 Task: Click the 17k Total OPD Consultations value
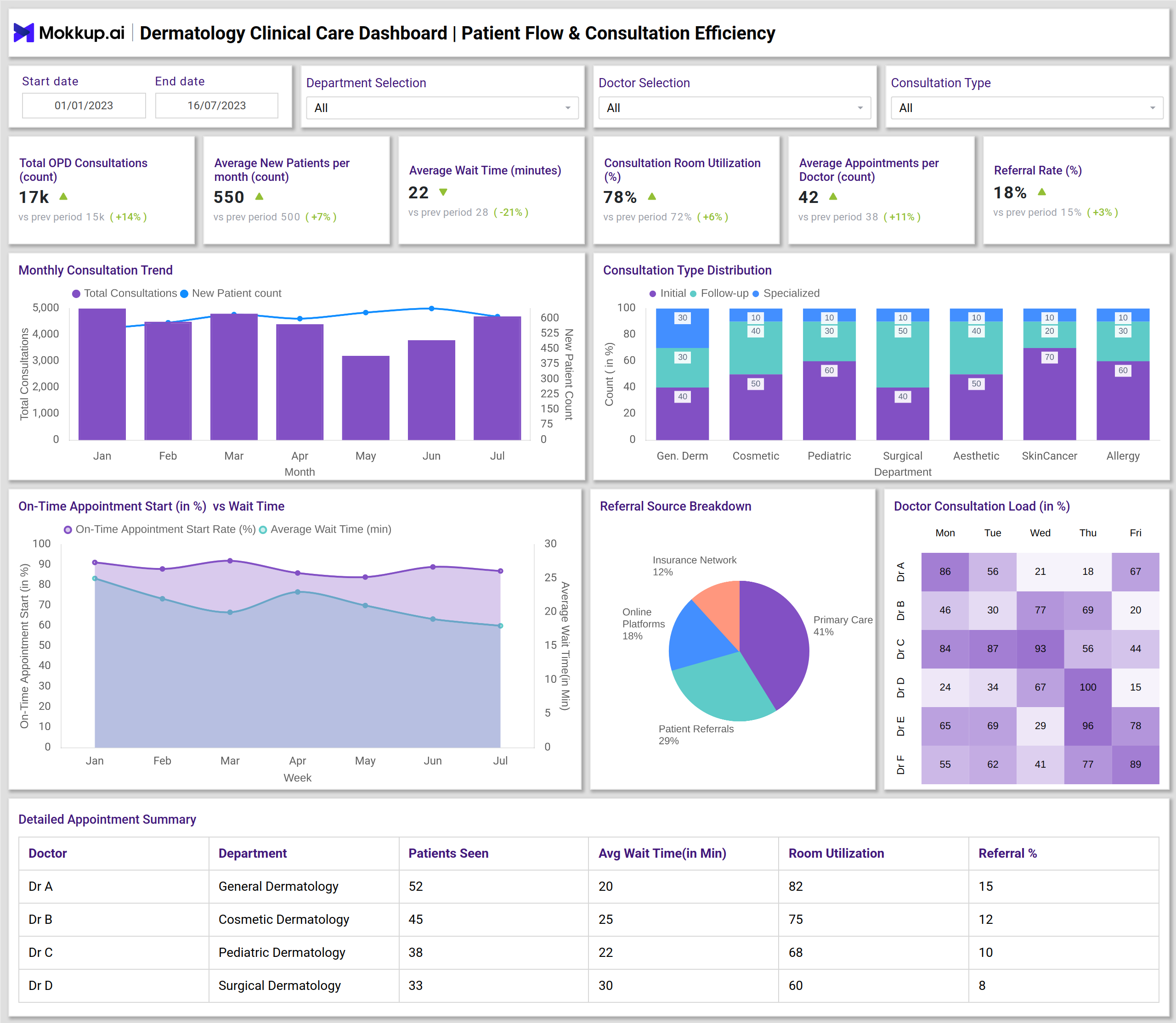click(x=34, y=197)
